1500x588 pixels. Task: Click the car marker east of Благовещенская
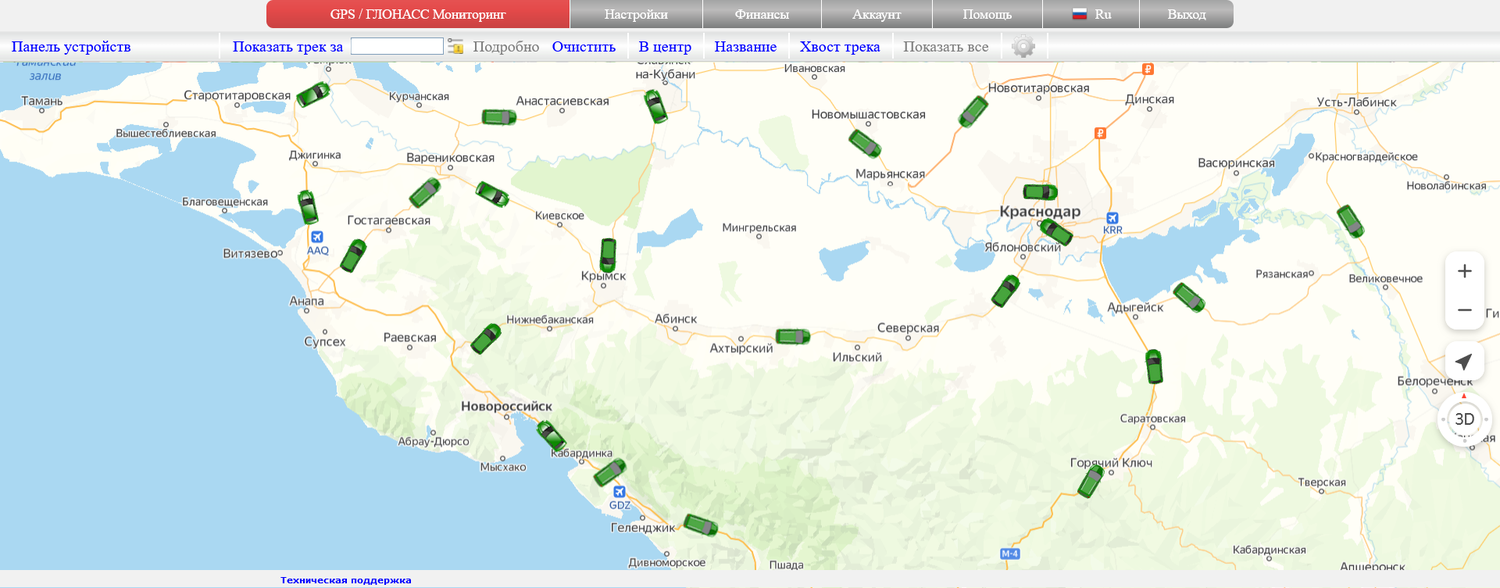[x=308, y=207]
